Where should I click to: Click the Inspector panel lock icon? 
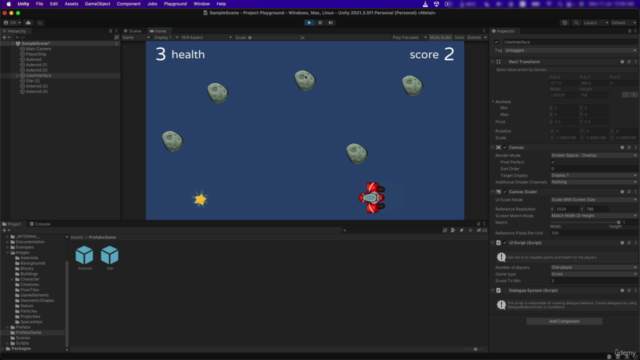pos(629,31)
